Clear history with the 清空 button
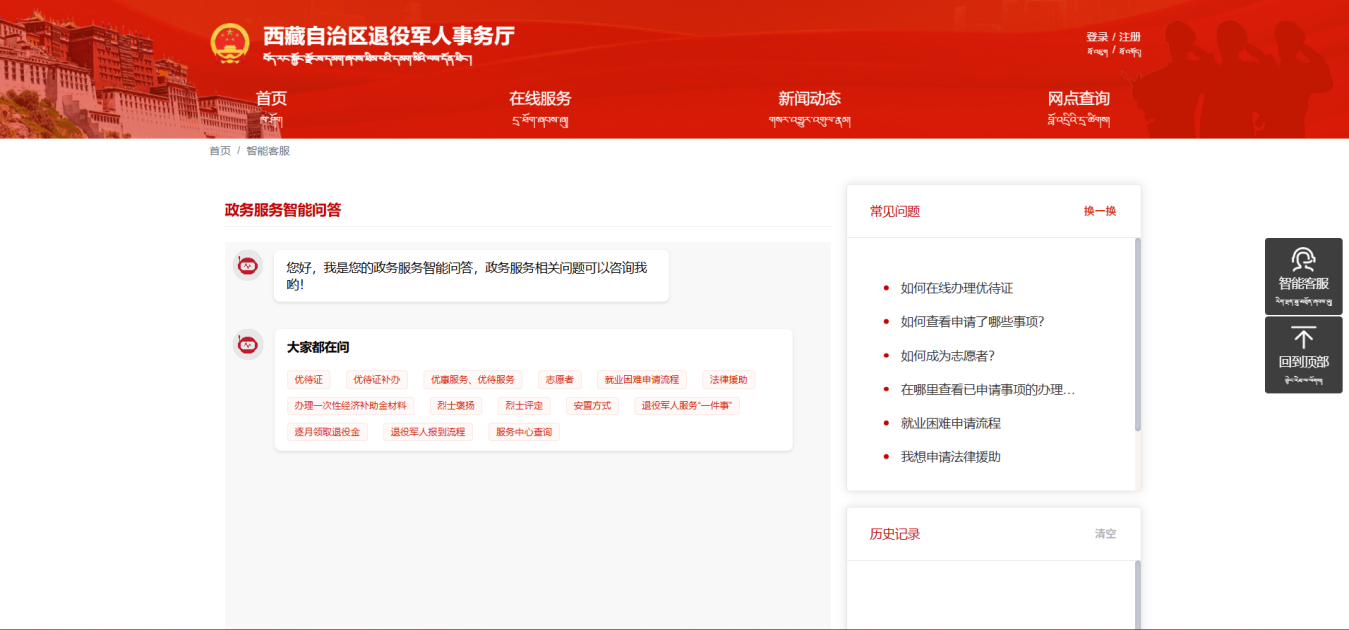Viewport: 1349px width, 630px height. 1105,534
